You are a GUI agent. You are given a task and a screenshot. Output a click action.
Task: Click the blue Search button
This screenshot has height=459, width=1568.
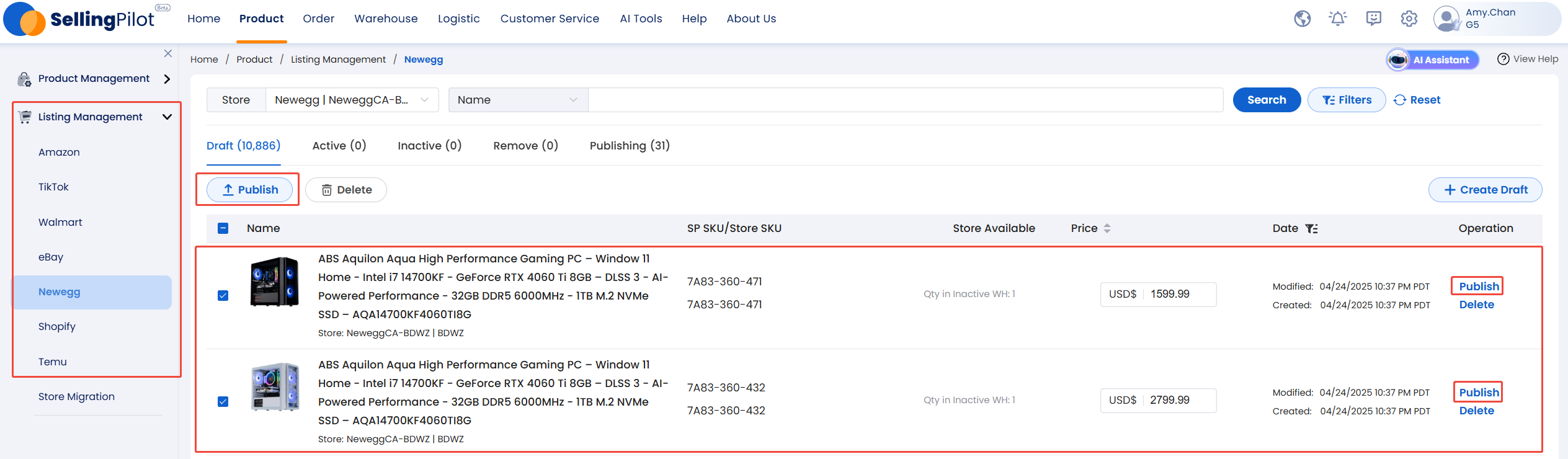coord(1267,100)
